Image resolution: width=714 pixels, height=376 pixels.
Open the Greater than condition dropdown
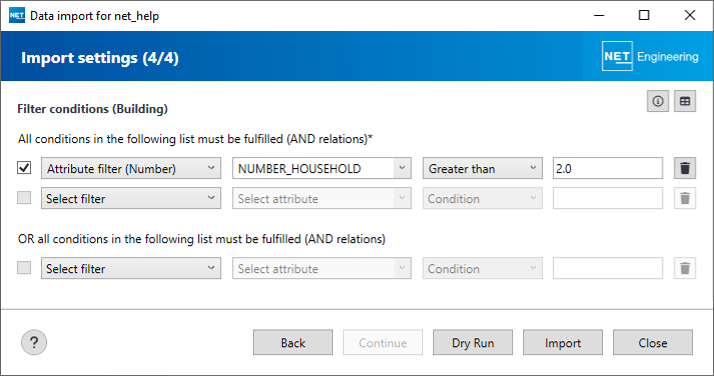(x=482, y=168)
